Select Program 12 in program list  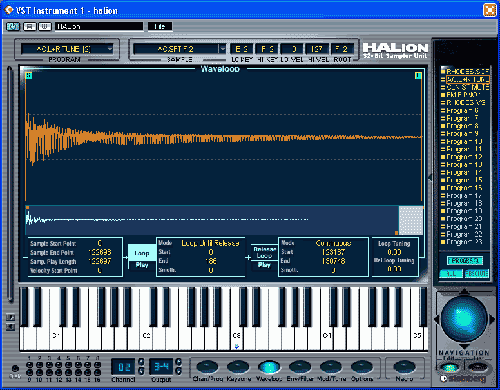click(x=462, y=157)
